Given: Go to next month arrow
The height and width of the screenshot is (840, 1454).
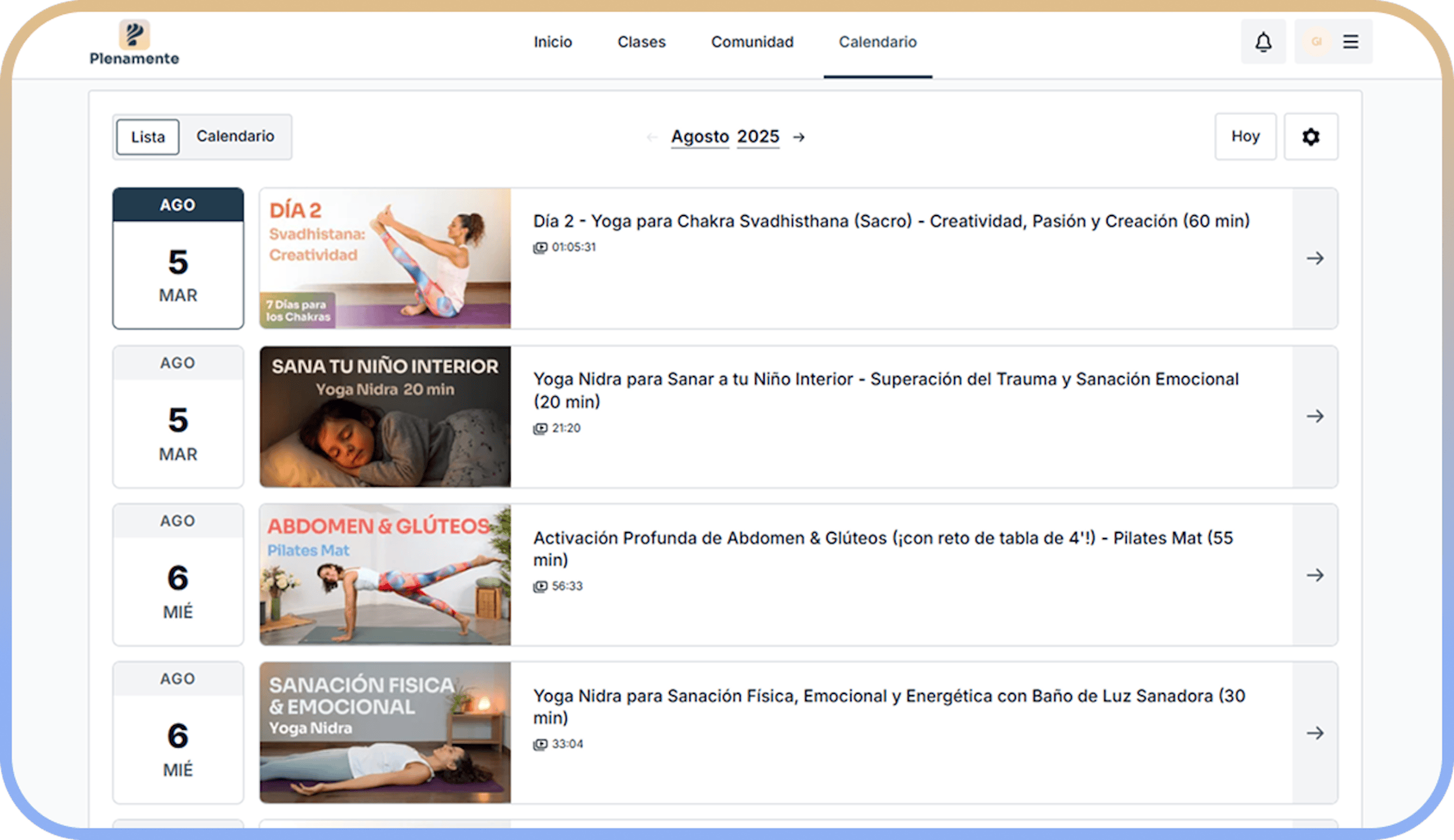Looking at the screenshot, I should pyautogui.click(x=799, y=138).
